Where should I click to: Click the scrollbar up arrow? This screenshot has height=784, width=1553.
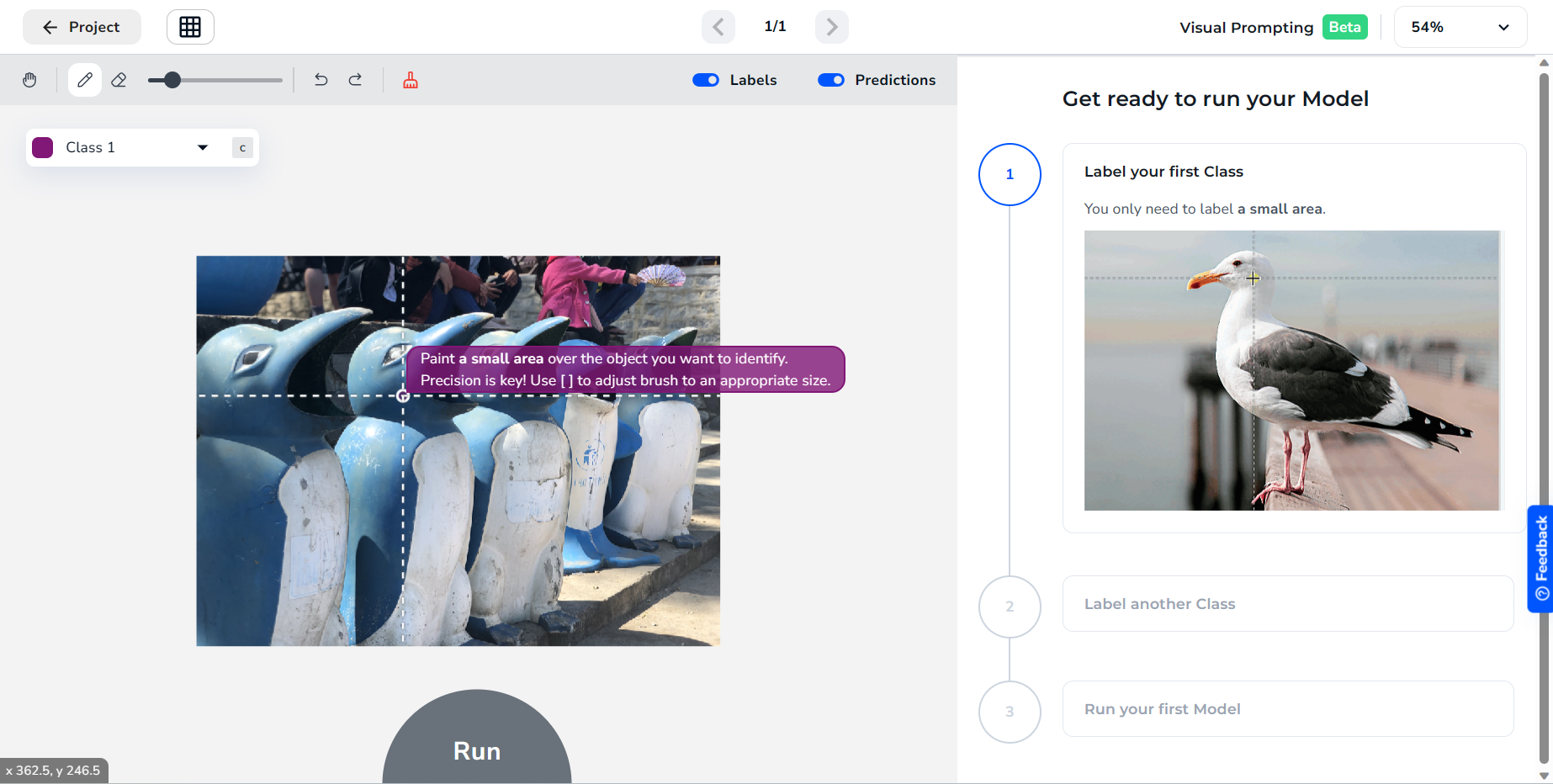1544,62
